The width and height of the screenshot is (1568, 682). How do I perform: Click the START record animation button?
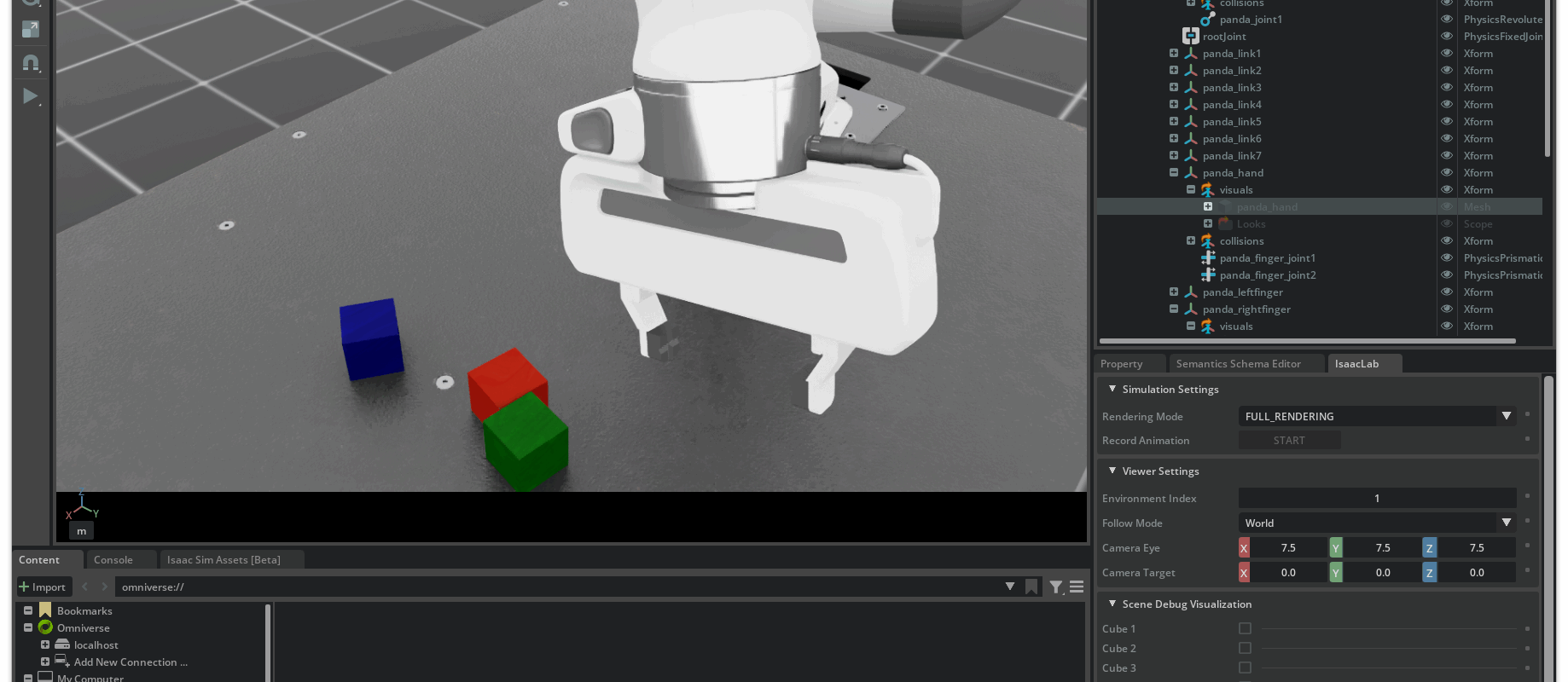[x=1289, y=441]
